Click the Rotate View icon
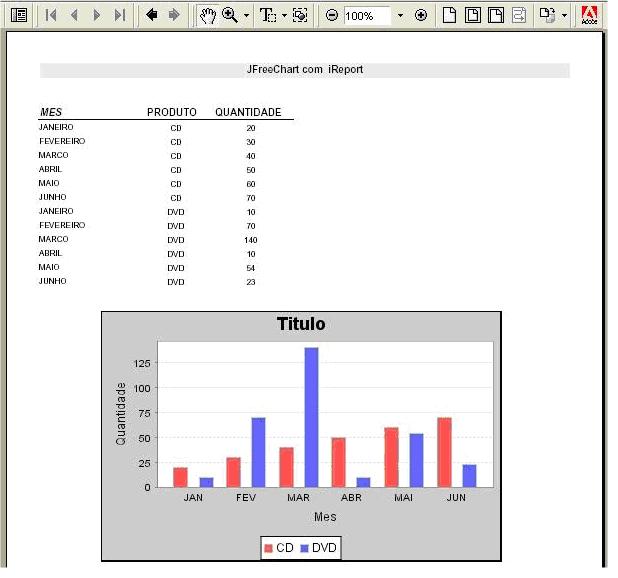The height and width of the screenshot is (578, 618). point(547,15)
